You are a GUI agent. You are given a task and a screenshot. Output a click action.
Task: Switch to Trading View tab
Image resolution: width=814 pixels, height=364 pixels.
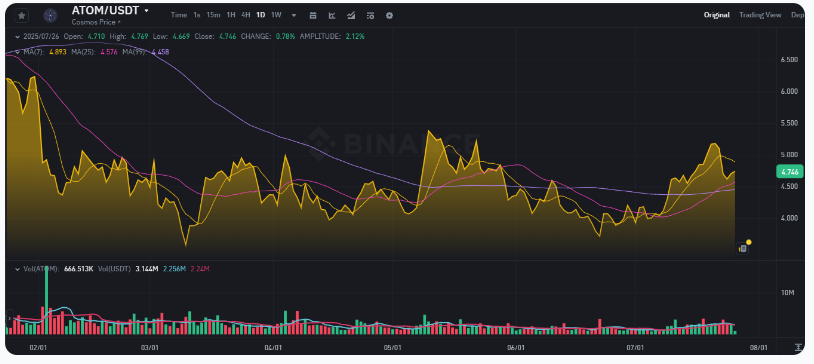click(760, 15)
